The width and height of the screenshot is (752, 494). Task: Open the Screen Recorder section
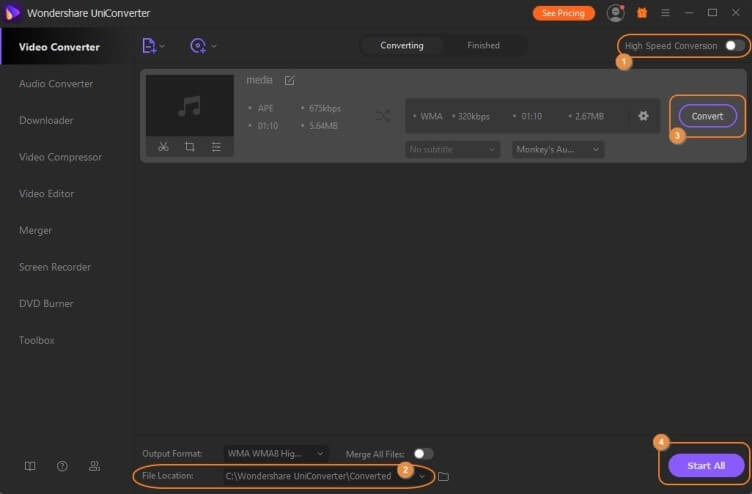(55, 267)
